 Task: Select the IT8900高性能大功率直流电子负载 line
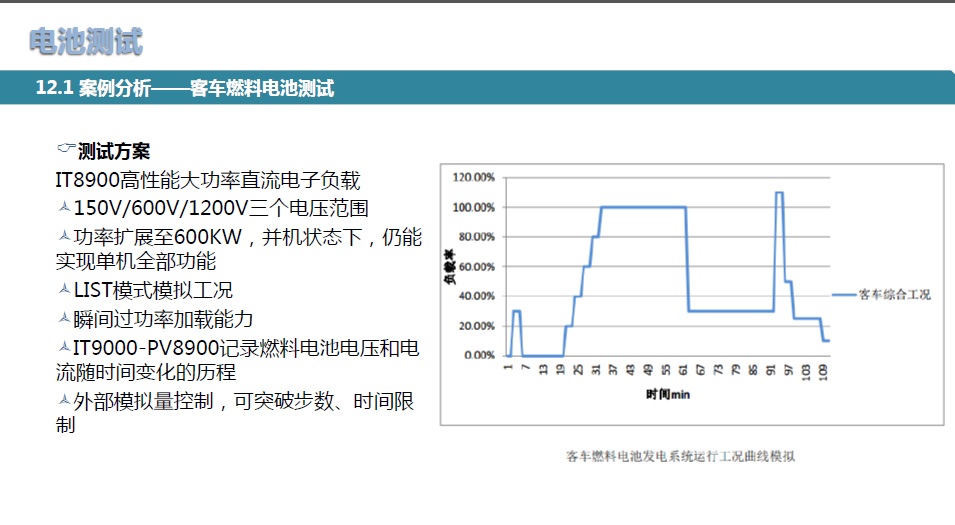pos(208,181)
